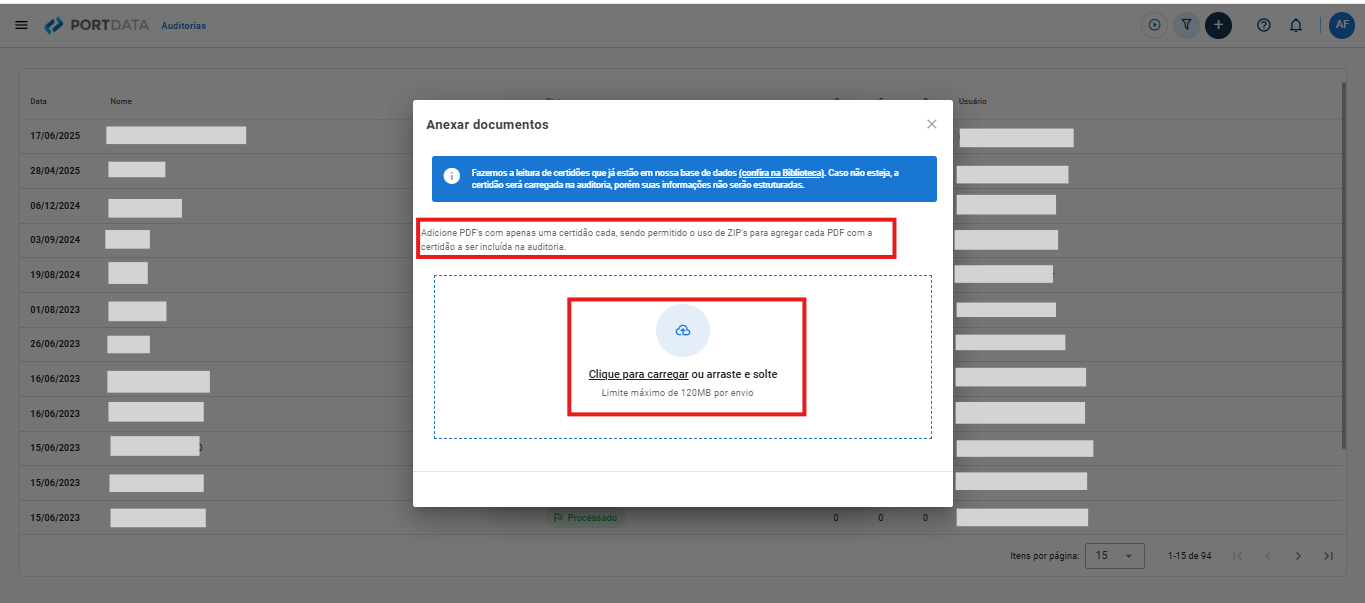Select the row dated 06/12/2024

click(682, 205)
